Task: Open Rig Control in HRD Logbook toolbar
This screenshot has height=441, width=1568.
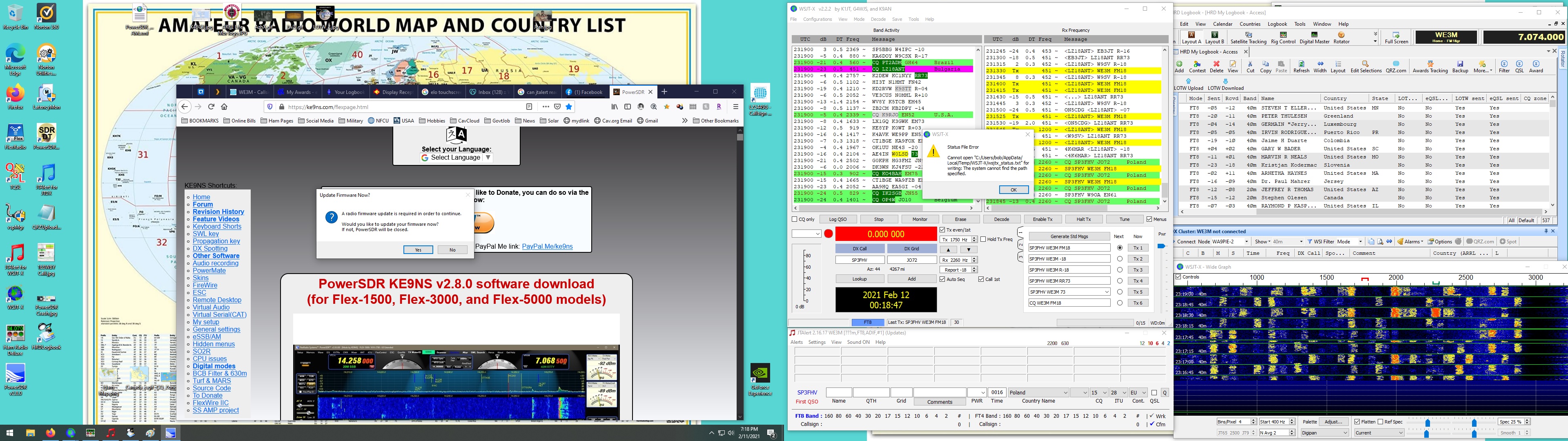Action: tap(1283, 38)
